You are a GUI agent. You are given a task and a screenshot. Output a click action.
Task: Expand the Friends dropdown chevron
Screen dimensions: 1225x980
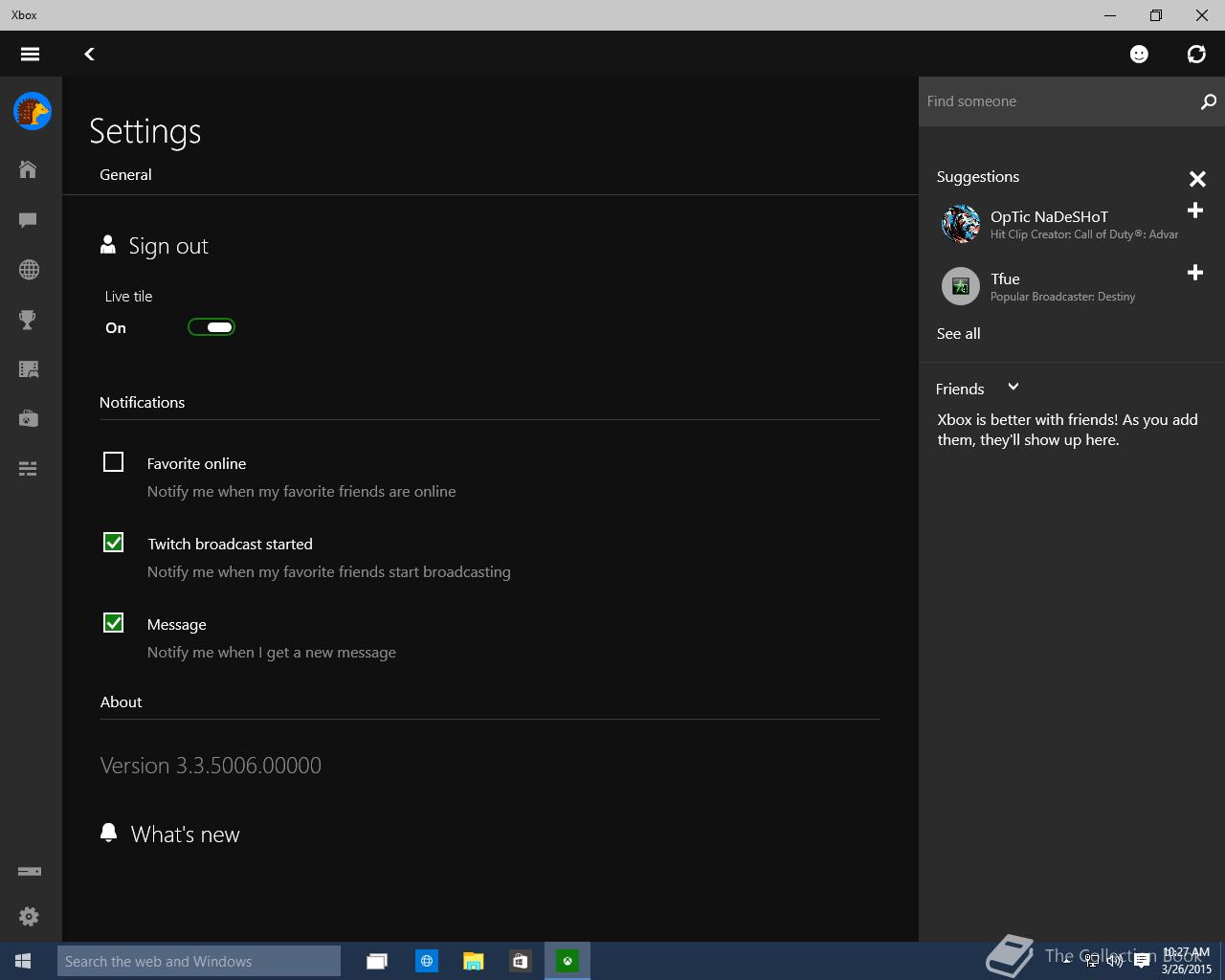pos(1013,388)
